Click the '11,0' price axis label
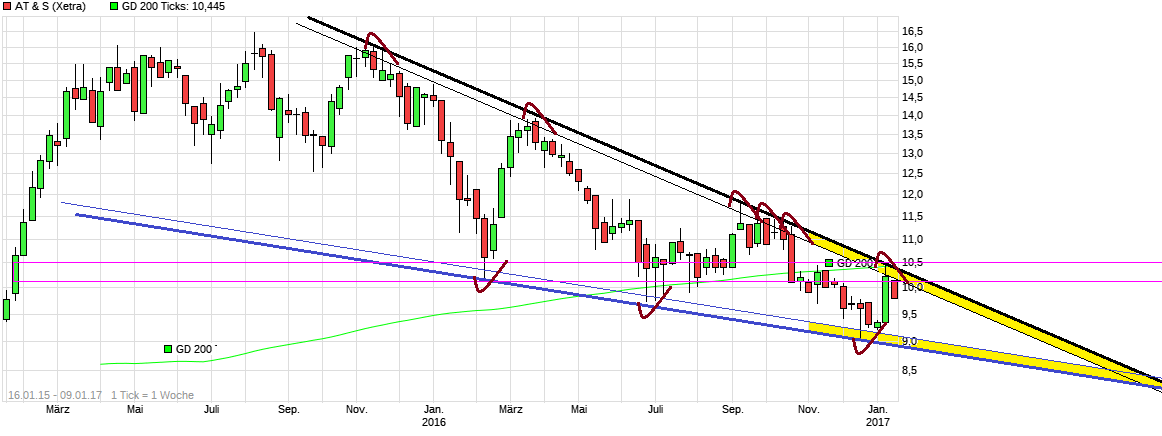The width and height of the screenshot is (1162, 436). (912, 240)
